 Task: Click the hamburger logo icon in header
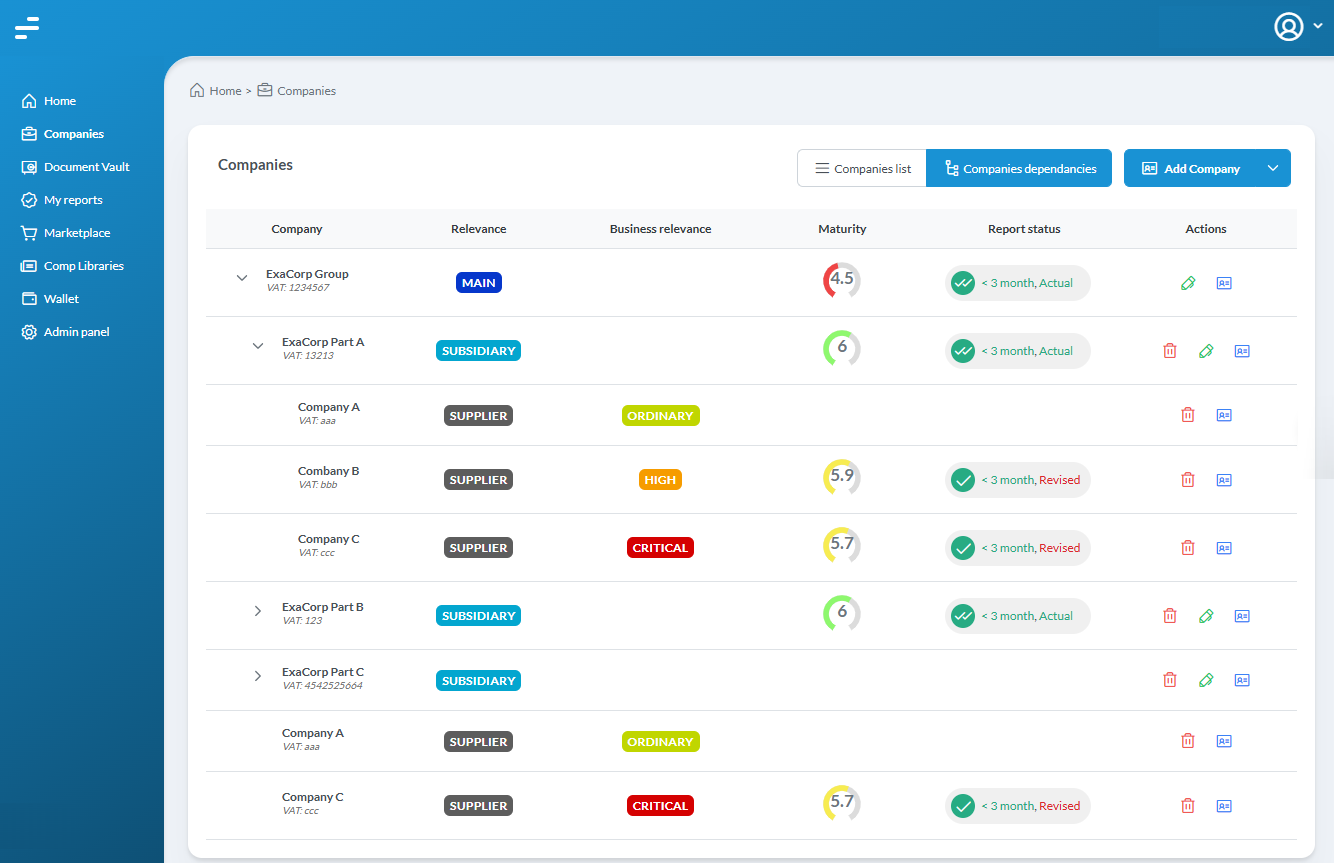point(27,28)
